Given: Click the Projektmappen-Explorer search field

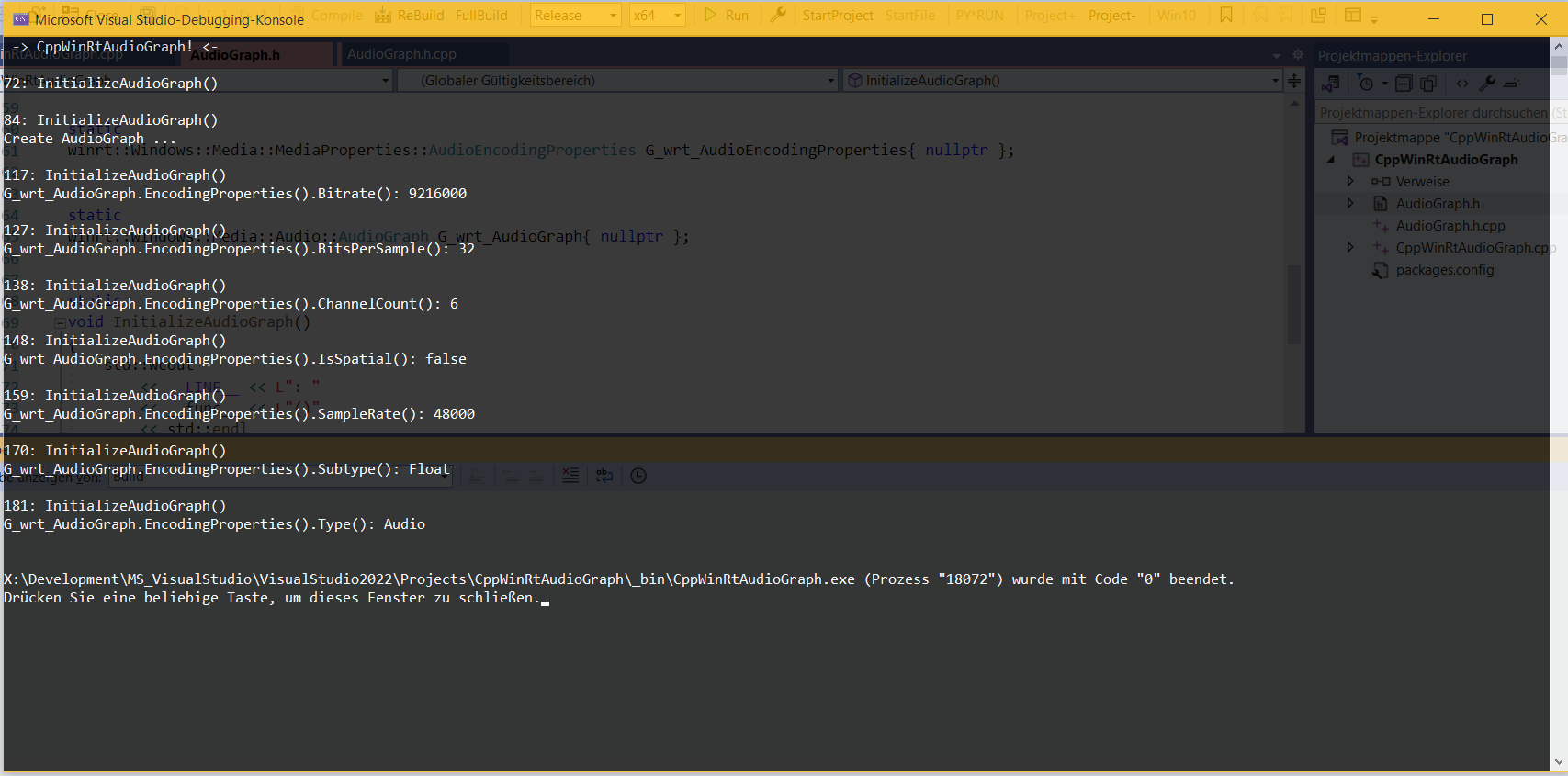Looking at the screenshot, I should 1441,113.
